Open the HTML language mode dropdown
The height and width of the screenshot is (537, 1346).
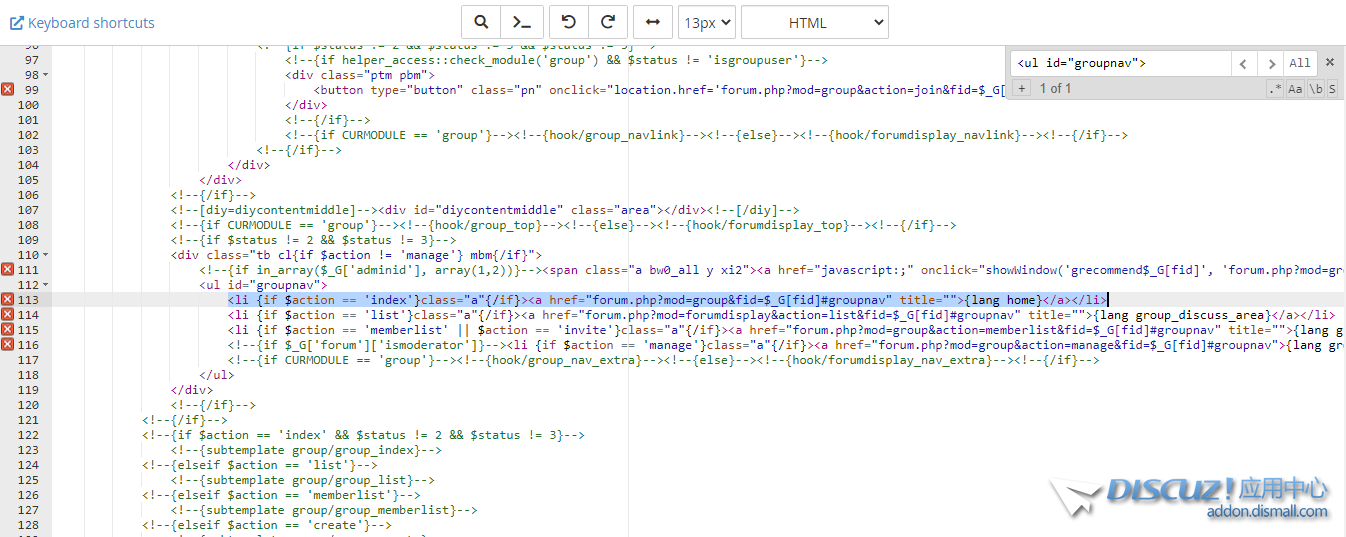point(814,22)
